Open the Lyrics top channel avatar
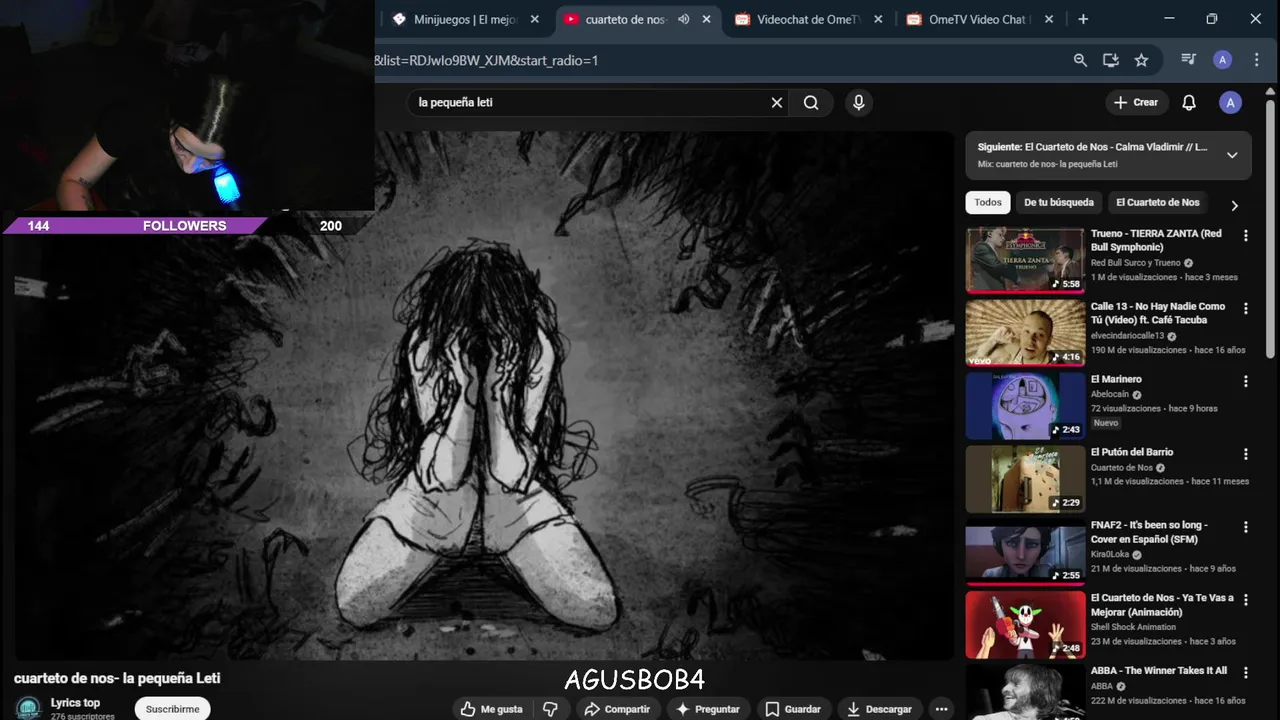Screen dimensions: 1280x720 [28, 708]
